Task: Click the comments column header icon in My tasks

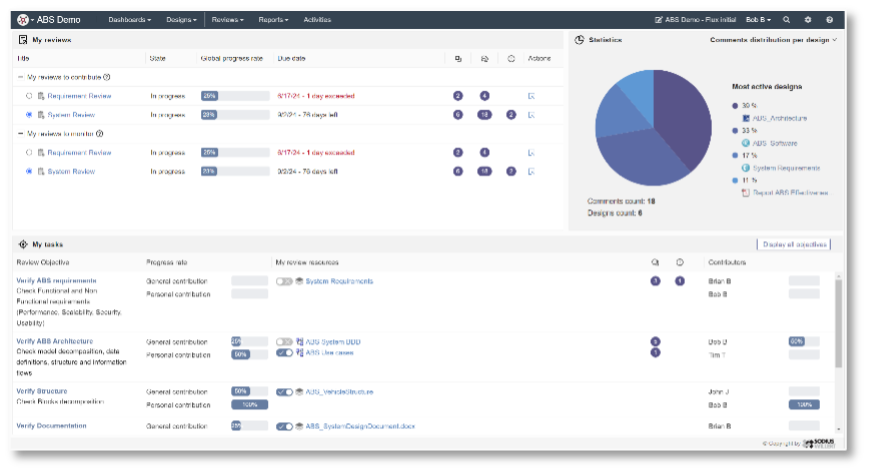Action: click(x=655, y=263)
